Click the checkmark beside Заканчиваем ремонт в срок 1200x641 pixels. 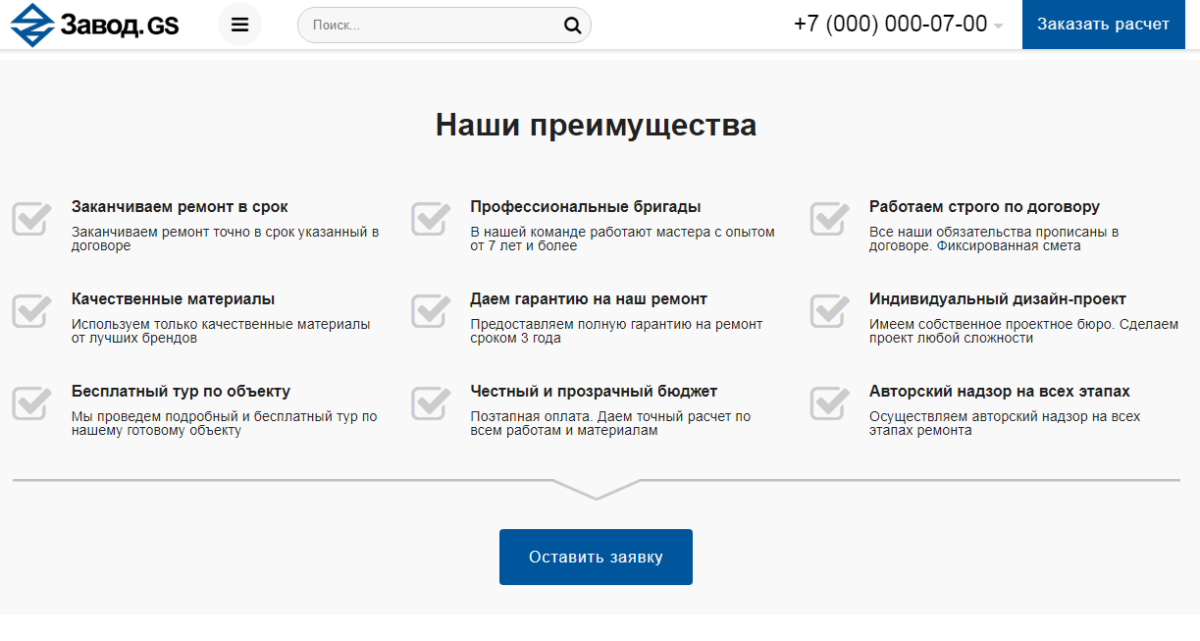30,218
